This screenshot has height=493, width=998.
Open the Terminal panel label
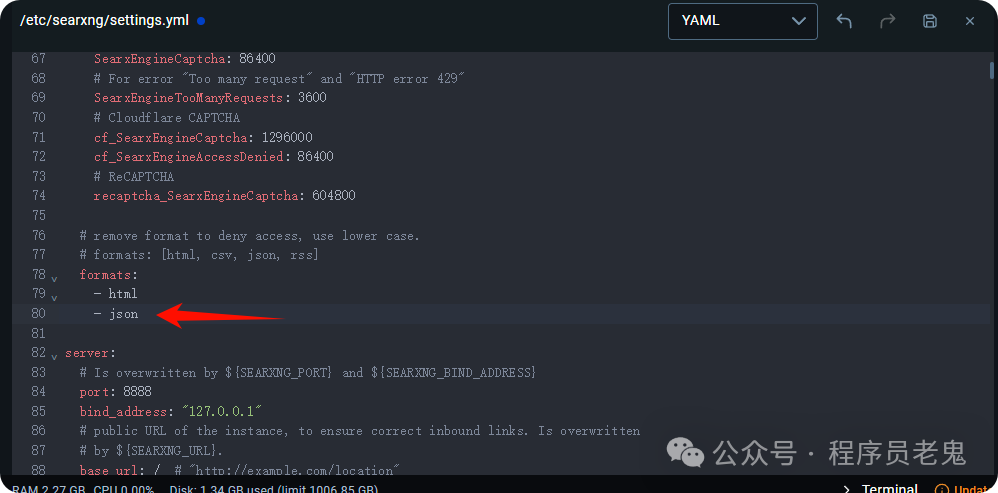pos(890,489)
